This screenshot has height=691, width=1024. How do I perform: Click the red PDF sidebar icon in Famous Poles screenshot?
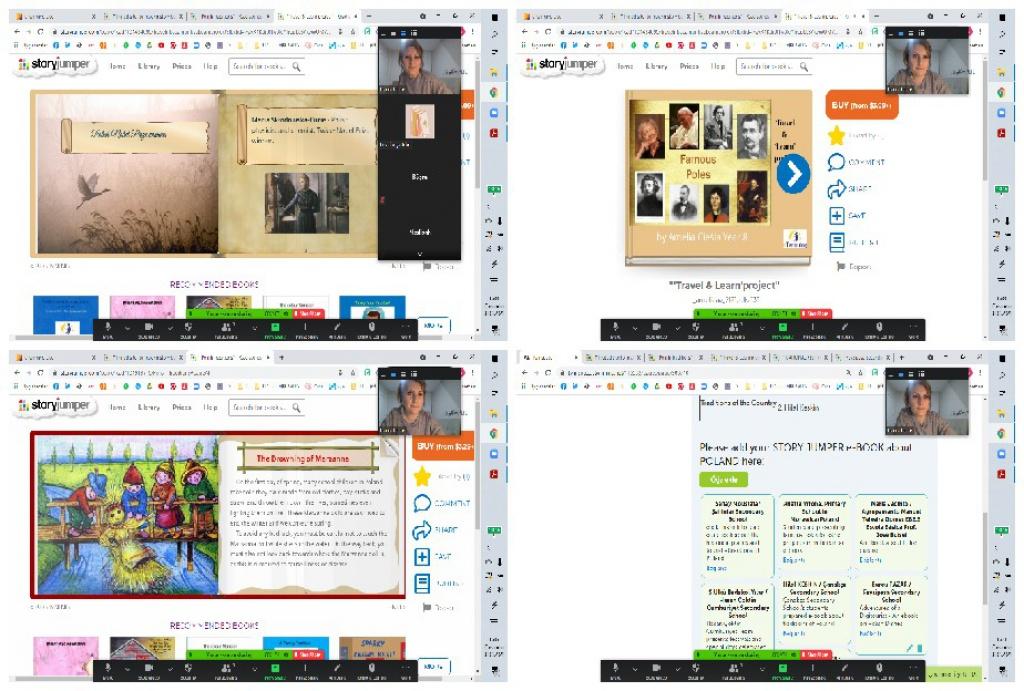[1001, 133]
